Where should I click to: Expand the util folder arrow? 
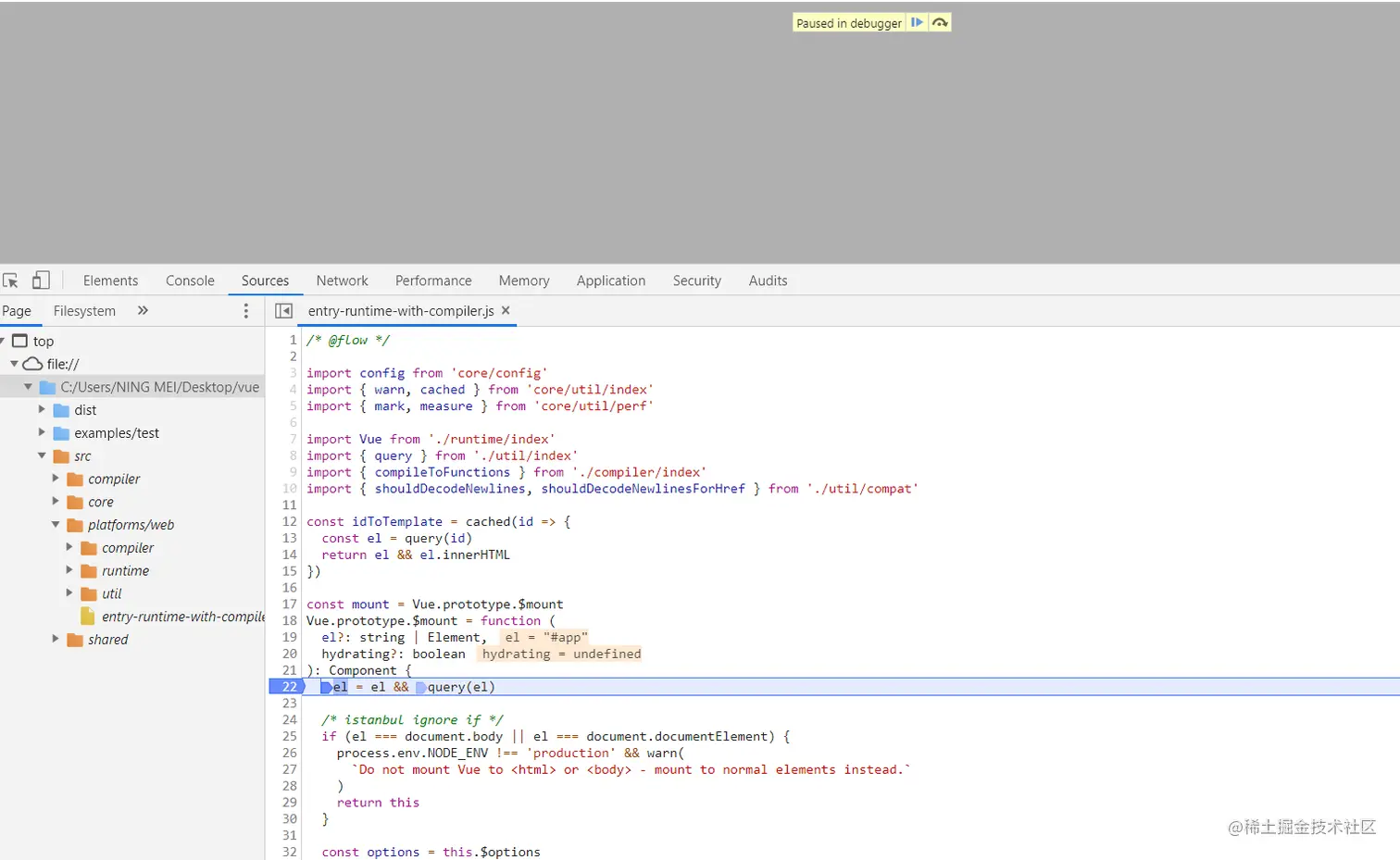pyautogui.click(x=69, y=592)
